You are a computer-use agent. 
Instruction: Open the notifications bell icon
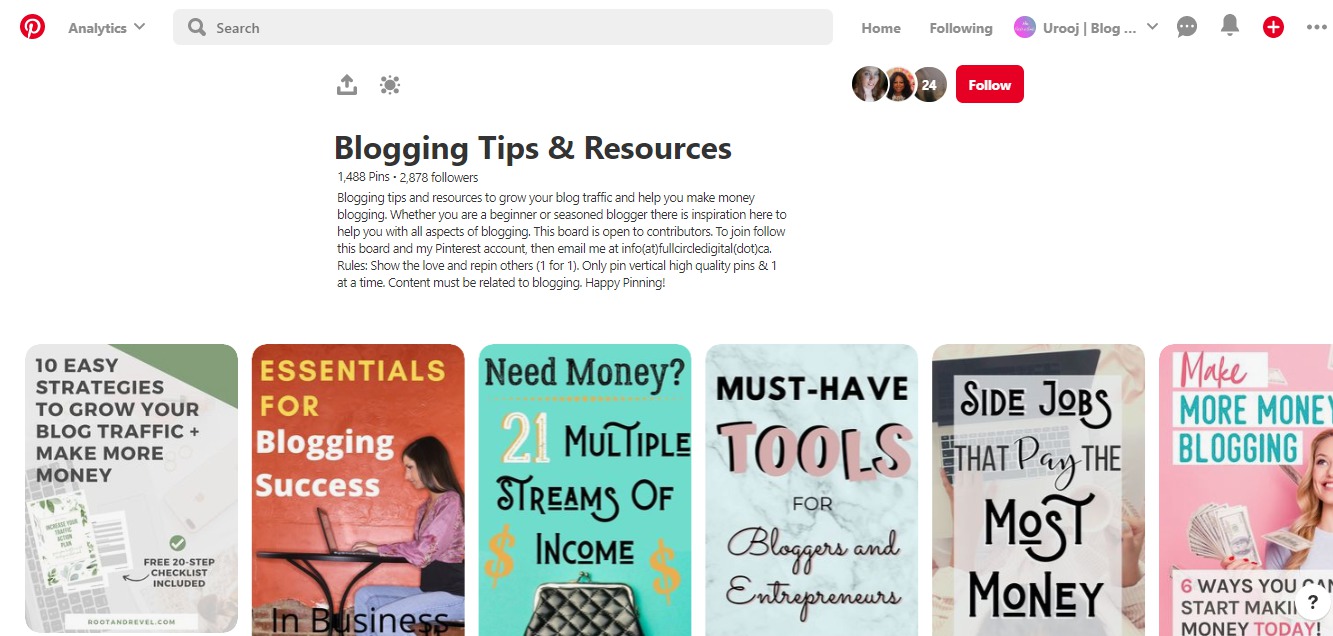pos(1230,27)
